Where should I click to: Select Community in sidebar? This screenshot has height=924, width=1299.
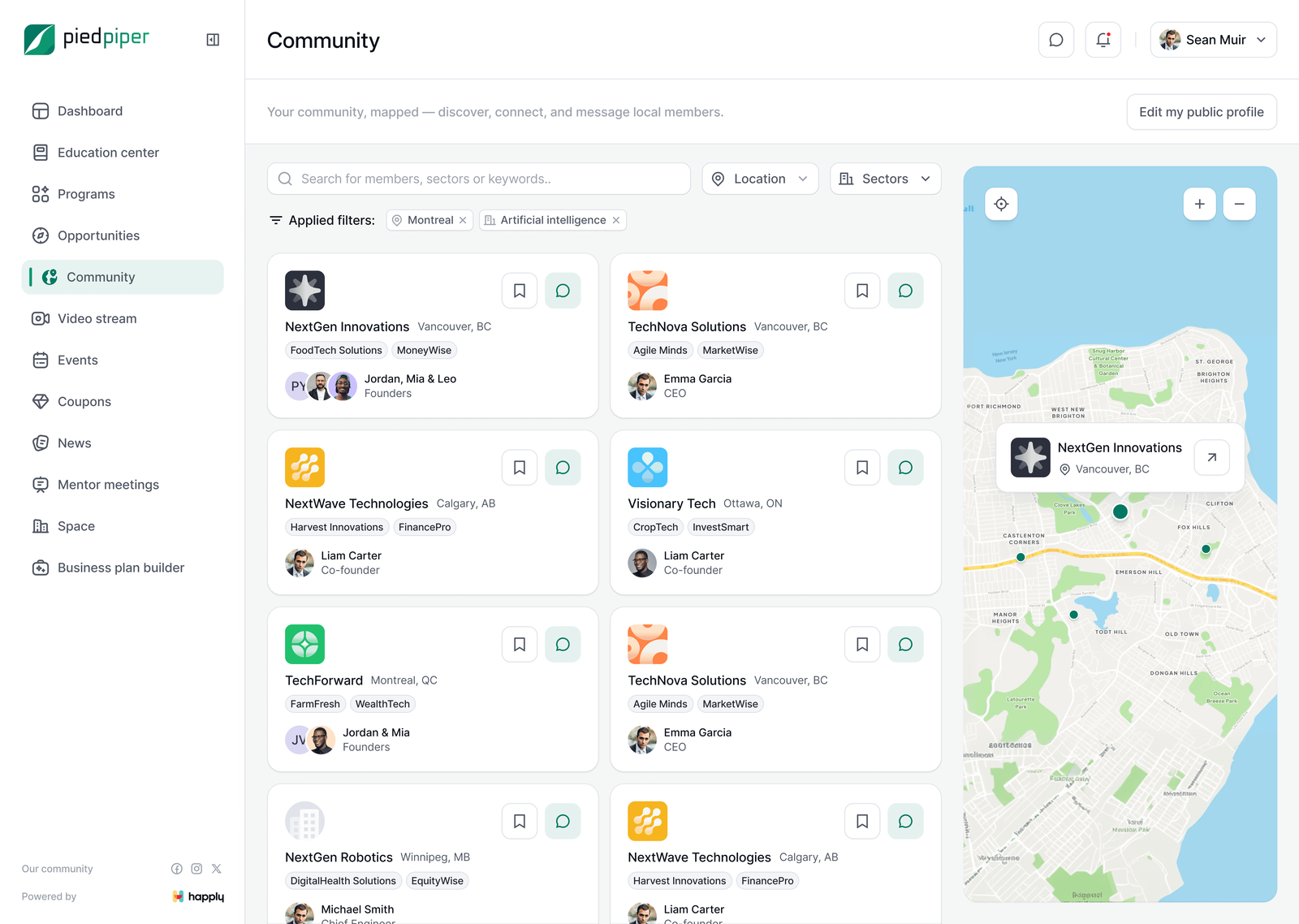123,277
